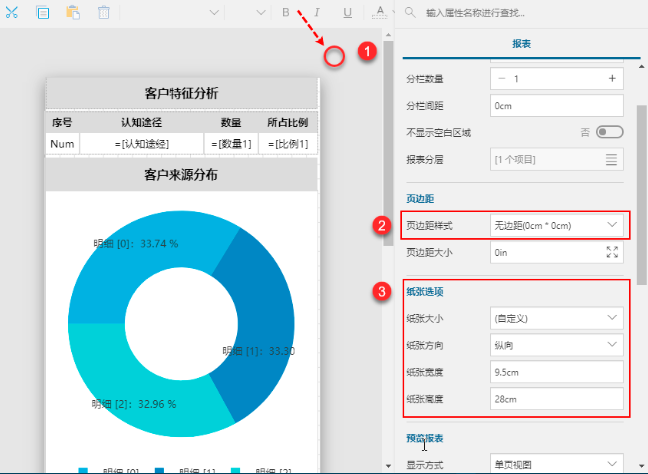Select the 客户特征分析 title textbox
Screen dimensions: 648x474
click(181, 93)
